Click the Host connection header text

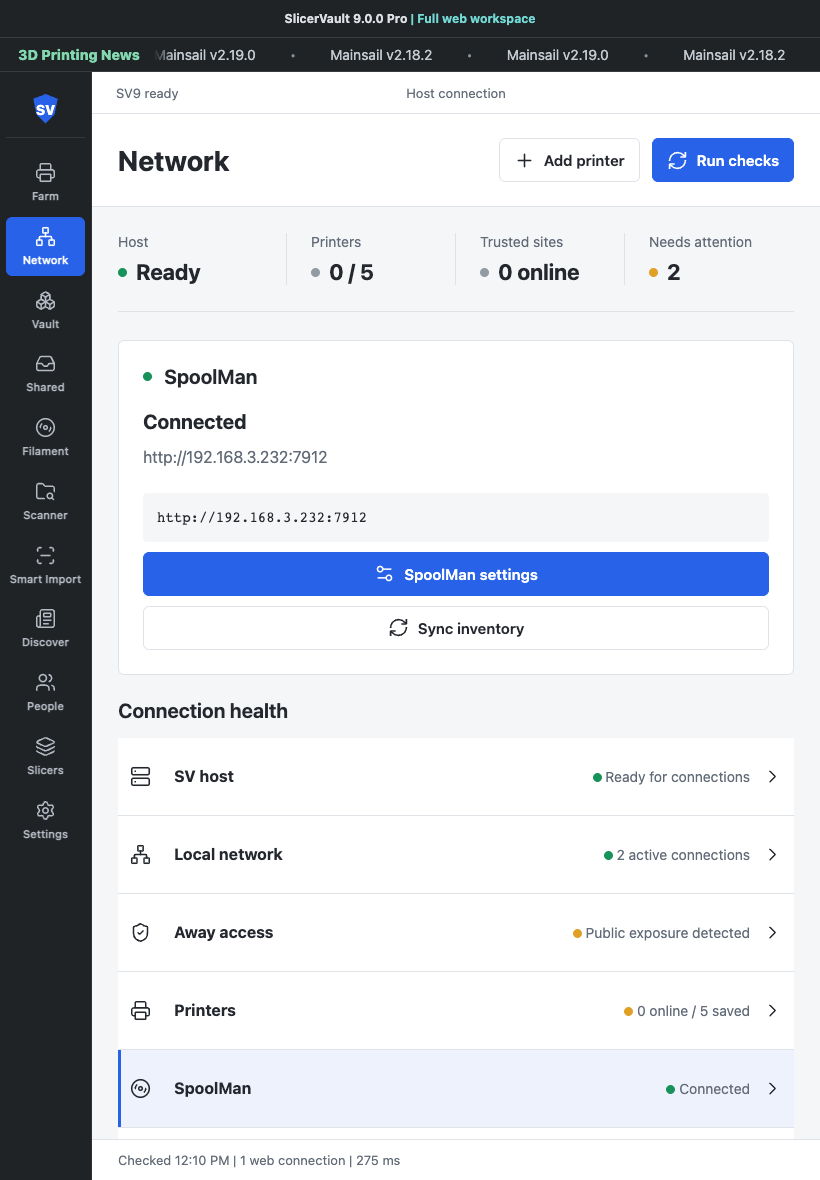pos(456,93)
